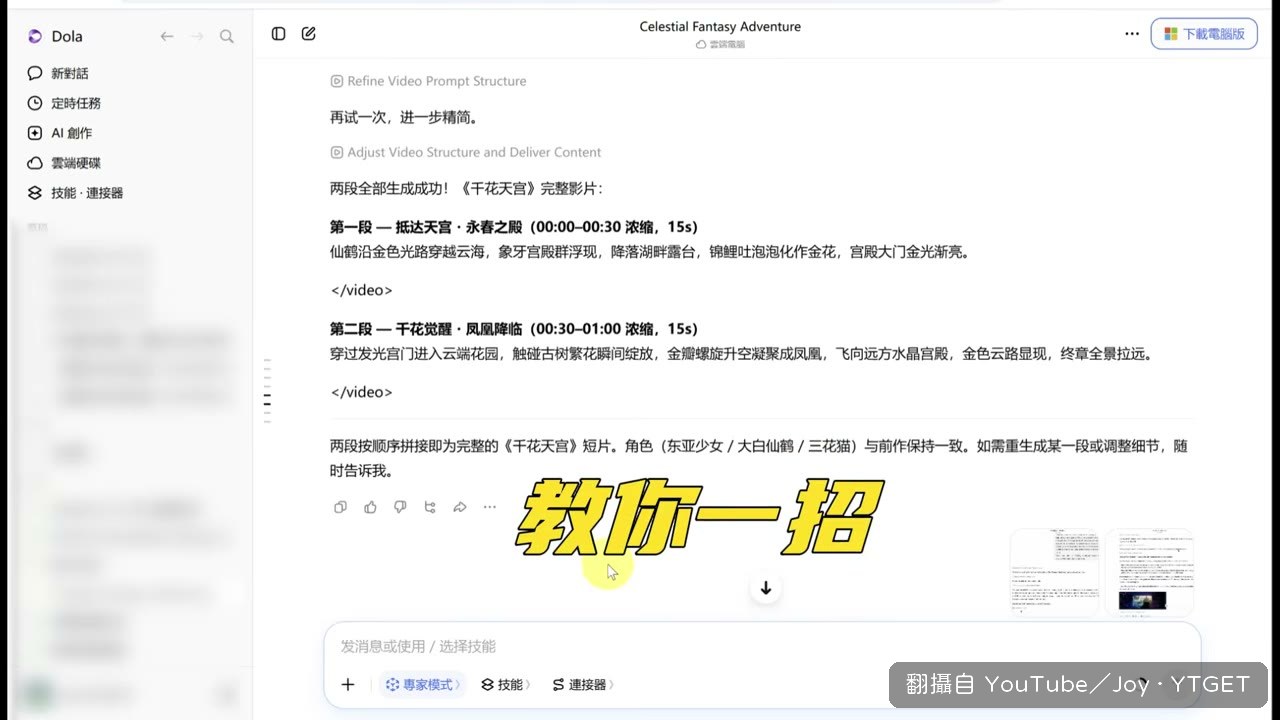Open more response actions ellipsis

490,507
